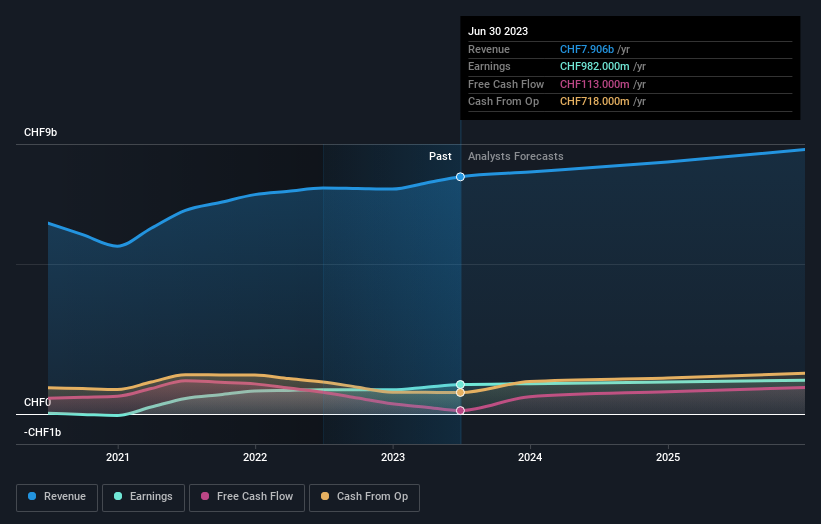Click the CHF113.000m free cash flow value

tap(594, 84)
